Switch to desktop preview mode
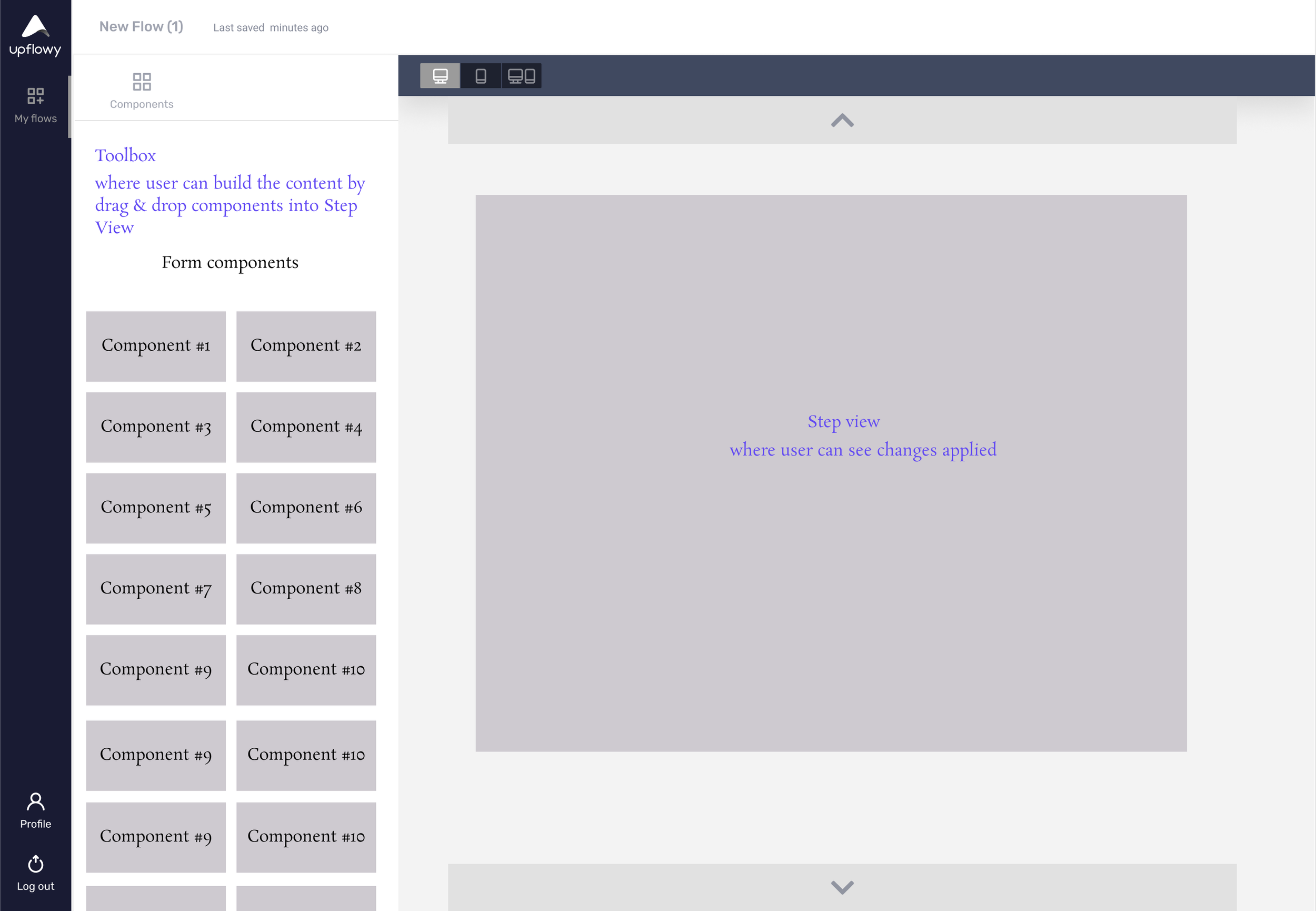Viewport: 1316px width, 911px height. coord(440,76)
